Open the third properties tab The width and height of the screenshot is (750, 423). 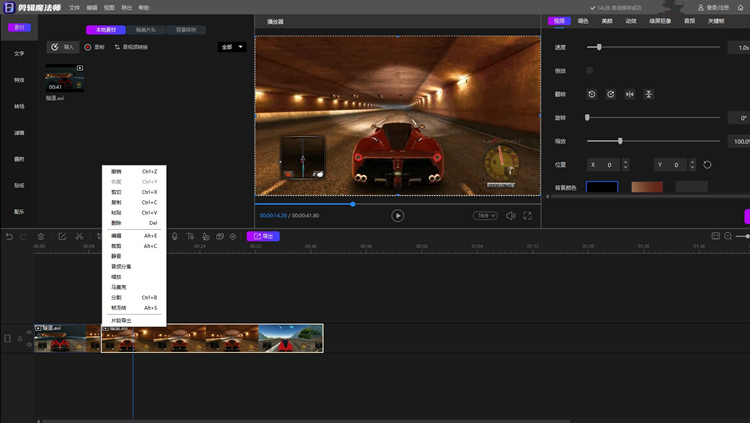(x=607, y=21)
